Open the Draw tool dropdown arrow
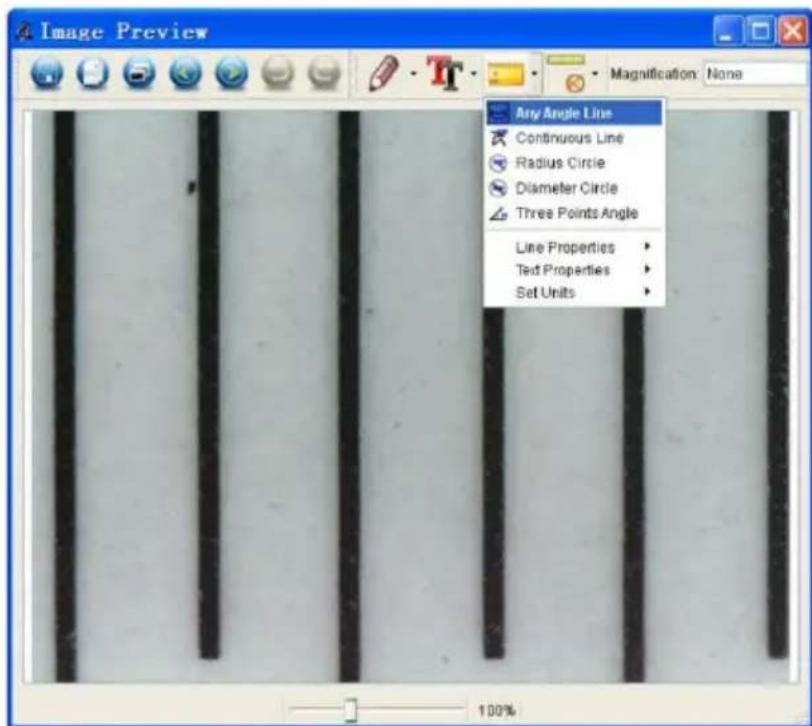The image size is (812, 726). 413,74
